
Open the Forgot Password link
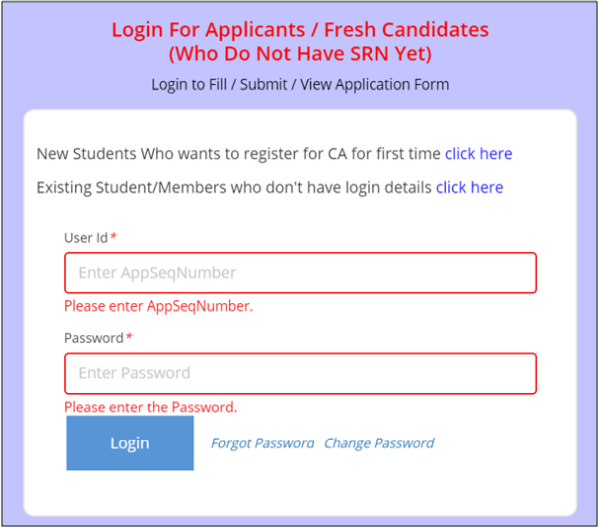262,443
